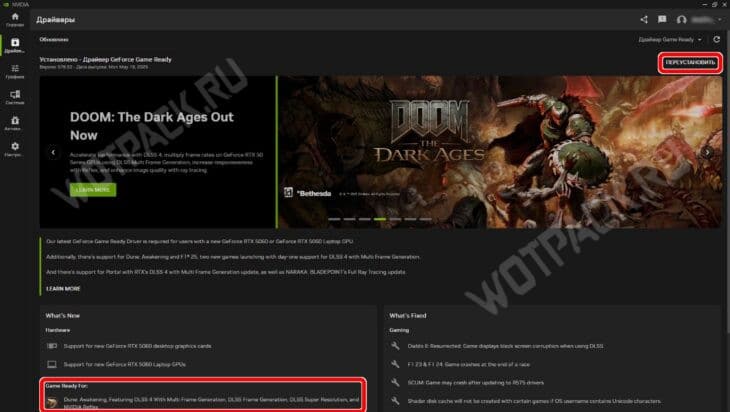The height and width of the screenshot is (412, 730).
Task: Select the active green carousel indicator
Action: [380, 219]
